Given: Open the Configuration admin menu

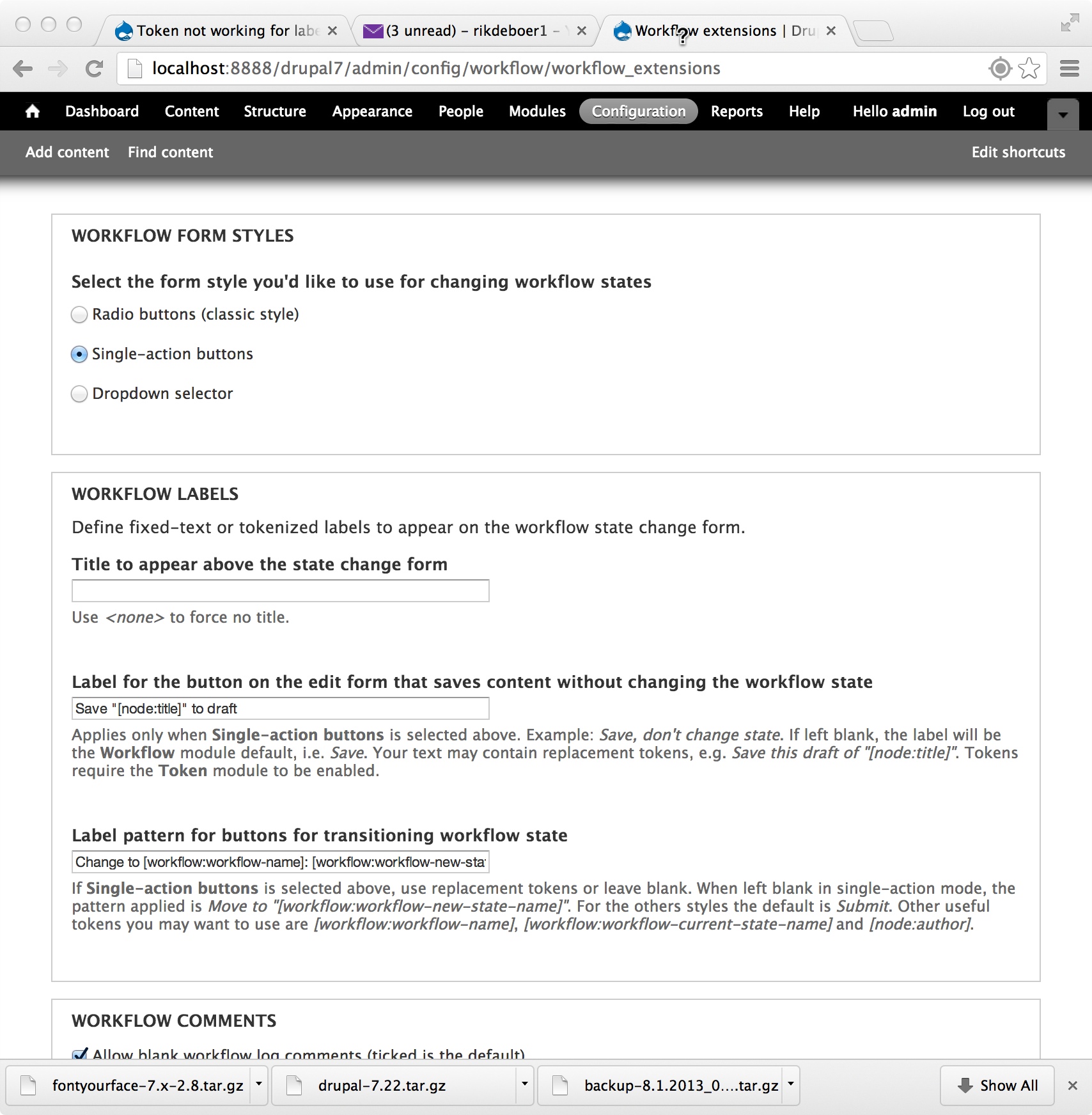Looking at the screenshot, I should (638, 111).
